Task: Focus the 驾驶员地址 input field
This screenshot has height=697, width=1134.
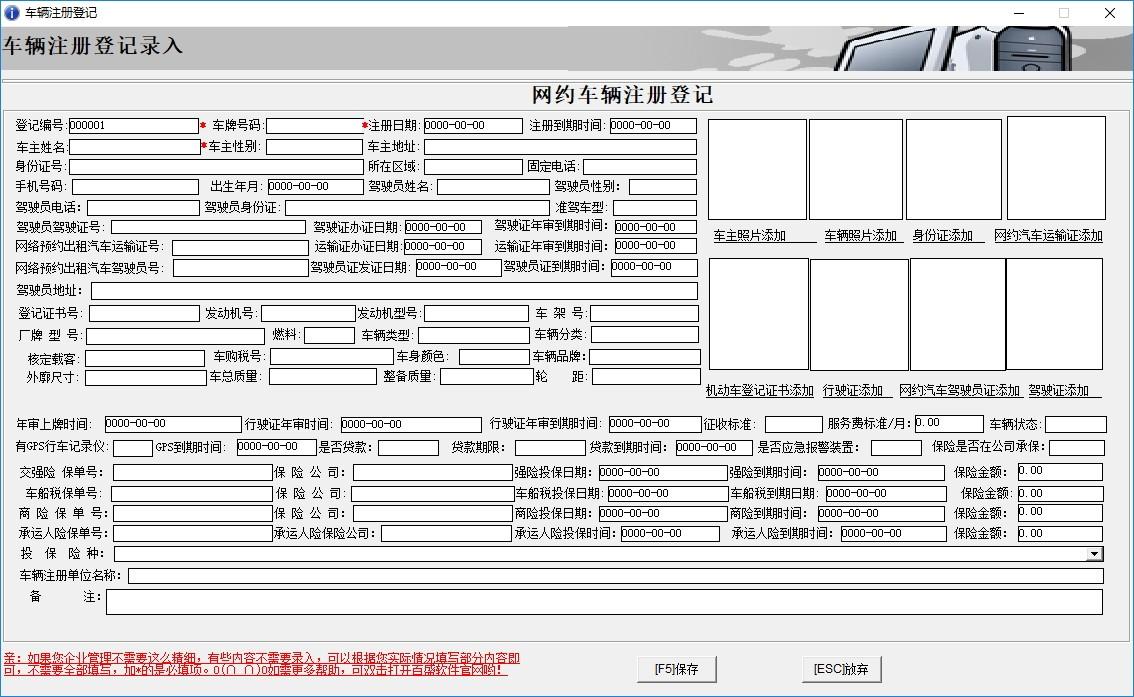Action: [x=394, y=291]
